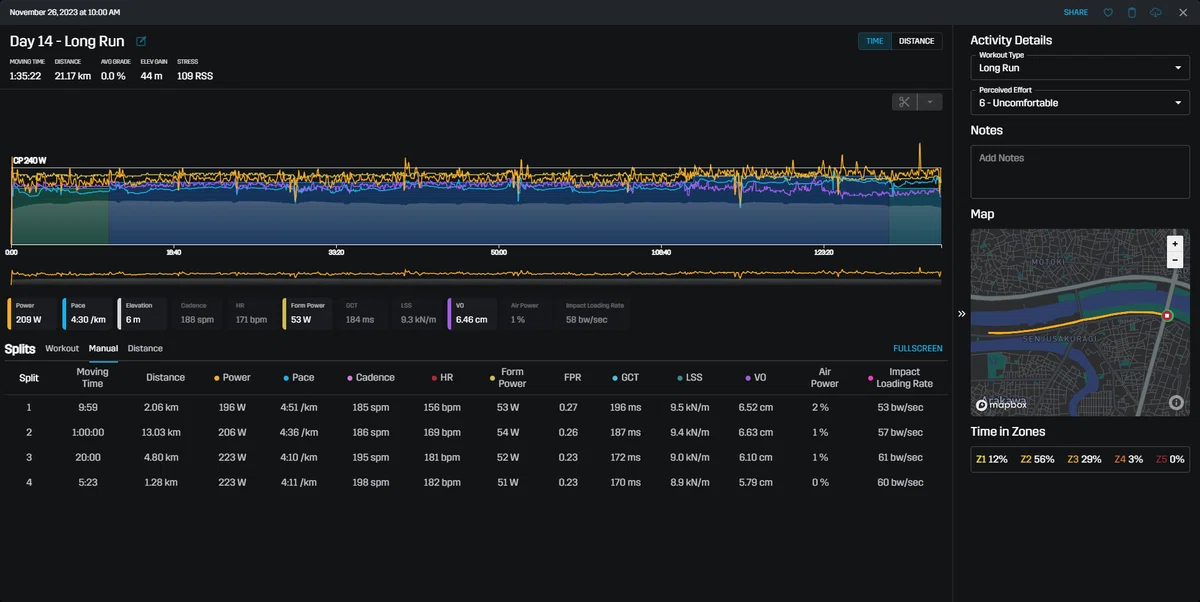Screen dimensions: 1200x602
Task: Click the SHARE link
Action: point(1076,13)
